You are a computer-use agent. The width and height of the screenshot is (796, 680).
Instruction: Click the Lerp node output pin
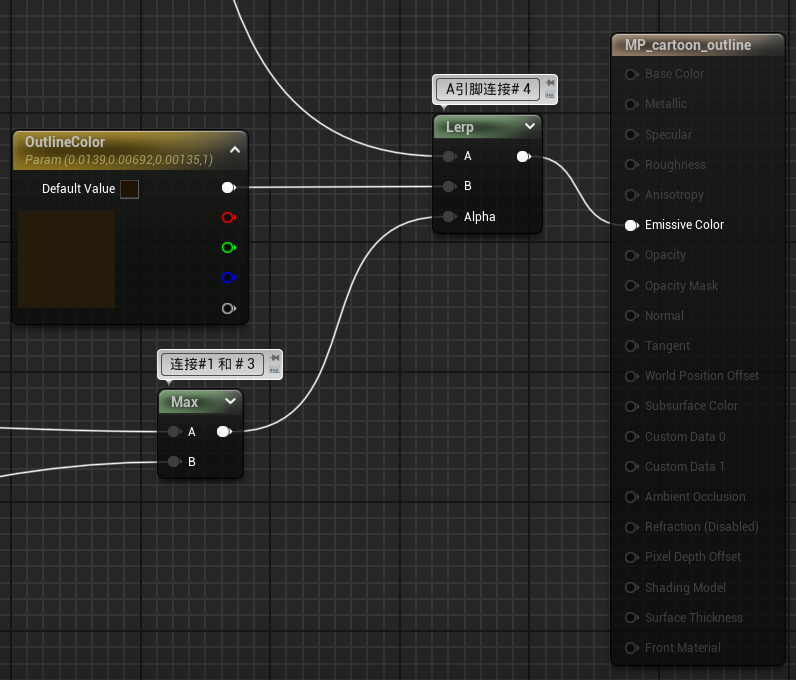pos(523,156)
